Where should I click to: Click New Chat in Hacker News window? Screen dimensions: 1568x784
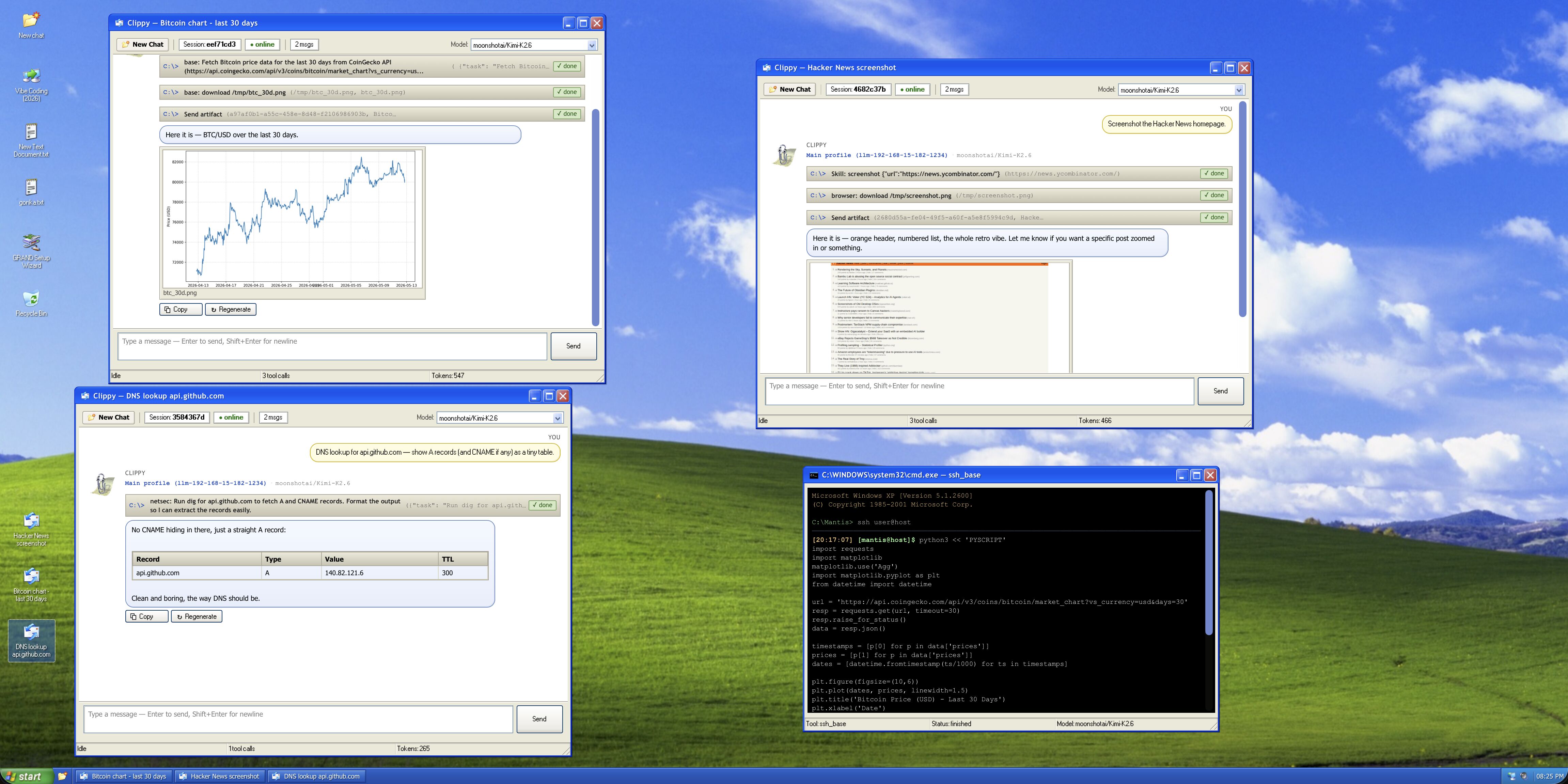790,90
